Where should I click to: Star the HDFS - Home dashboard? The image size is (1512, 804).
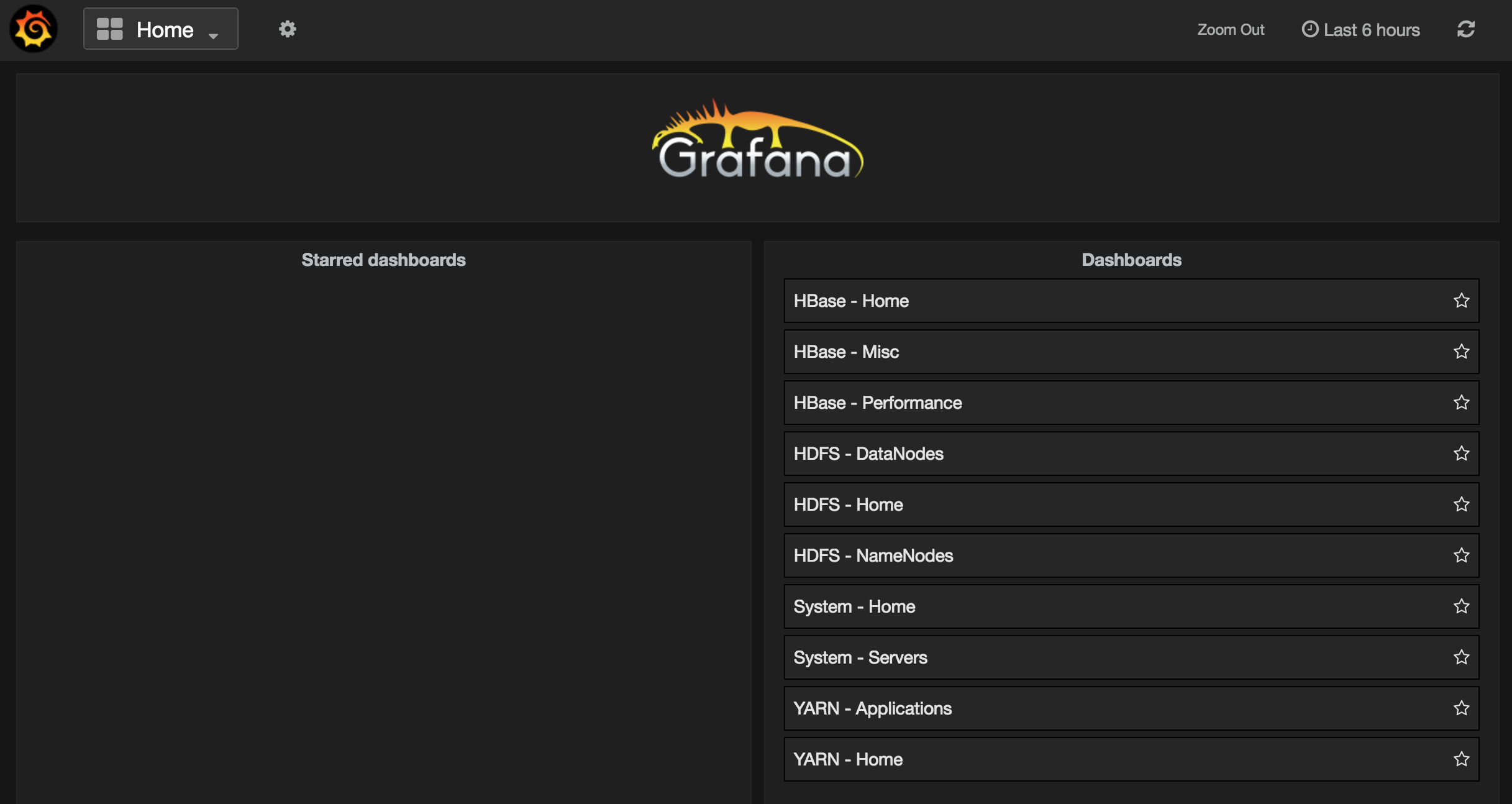click(1461, 505)
